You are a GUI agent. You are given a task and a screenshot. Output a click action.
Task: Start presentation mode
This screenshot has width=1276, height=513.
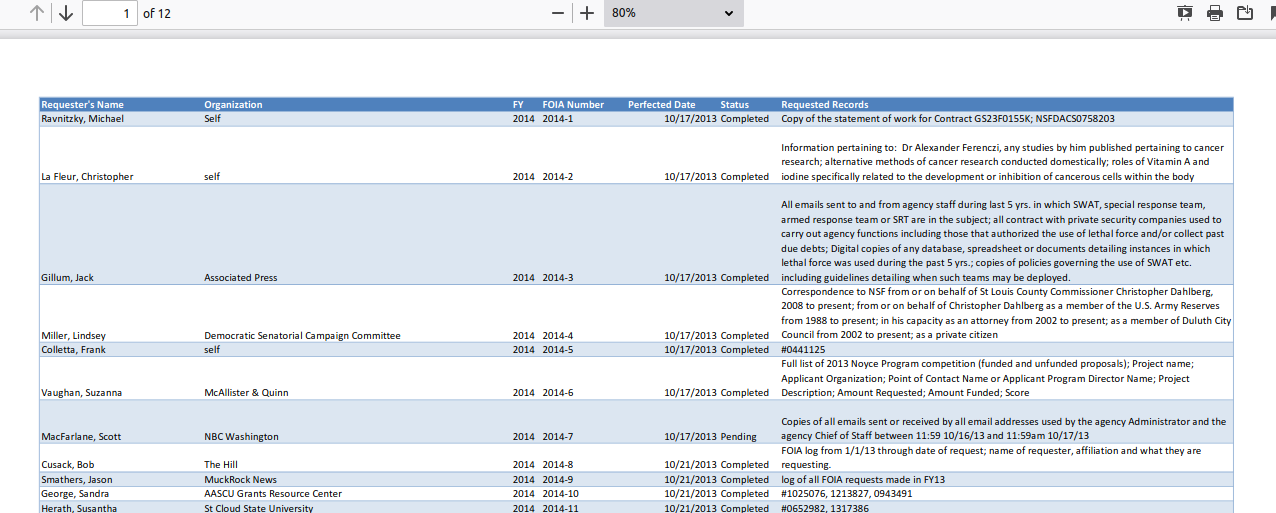coord(1185,13)
